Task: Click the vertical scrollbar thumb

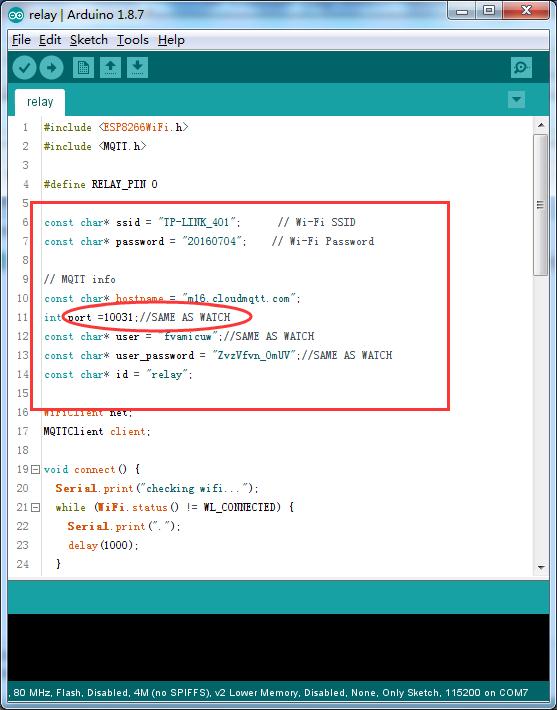Action: pyautogui.click(x=541, y=205)
